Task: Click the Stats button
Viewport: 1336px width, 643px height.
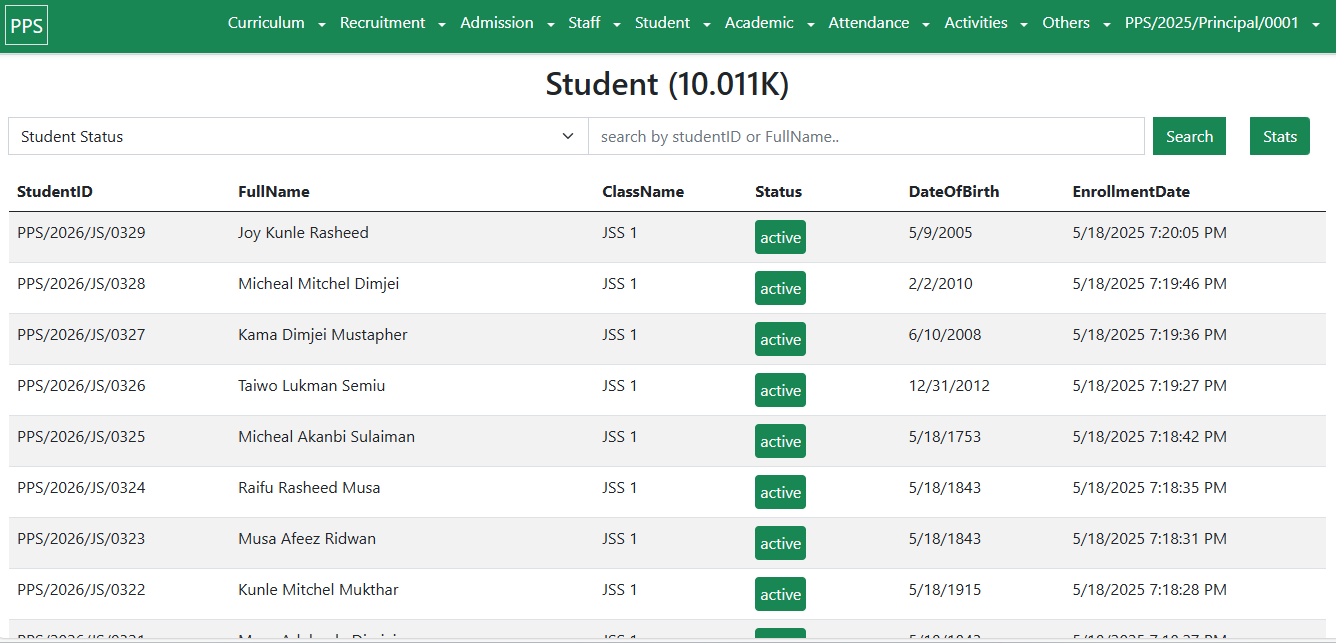Action: coord(1279,137)
